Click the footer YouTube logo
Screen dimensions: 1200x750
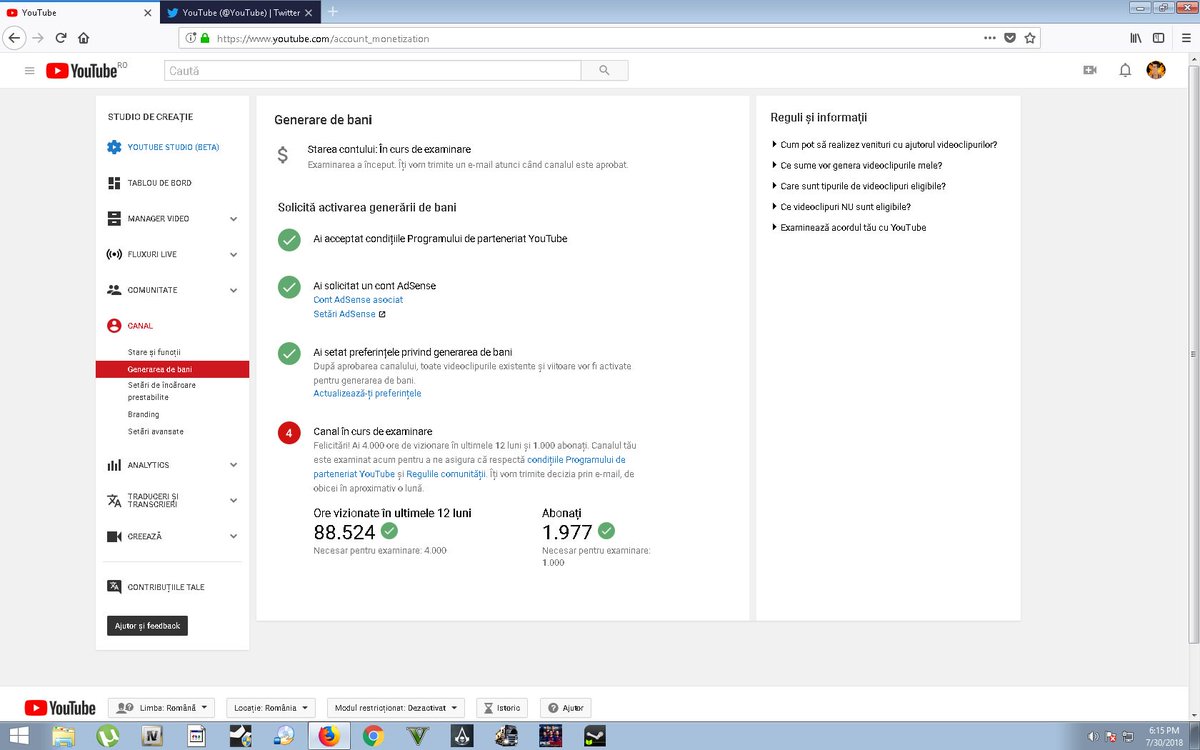[60, 708]
